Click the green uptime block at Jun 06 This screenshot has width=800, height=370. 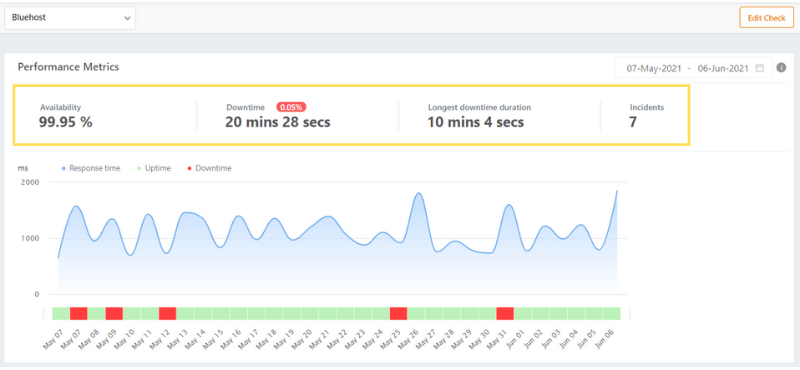pos(612,313)
